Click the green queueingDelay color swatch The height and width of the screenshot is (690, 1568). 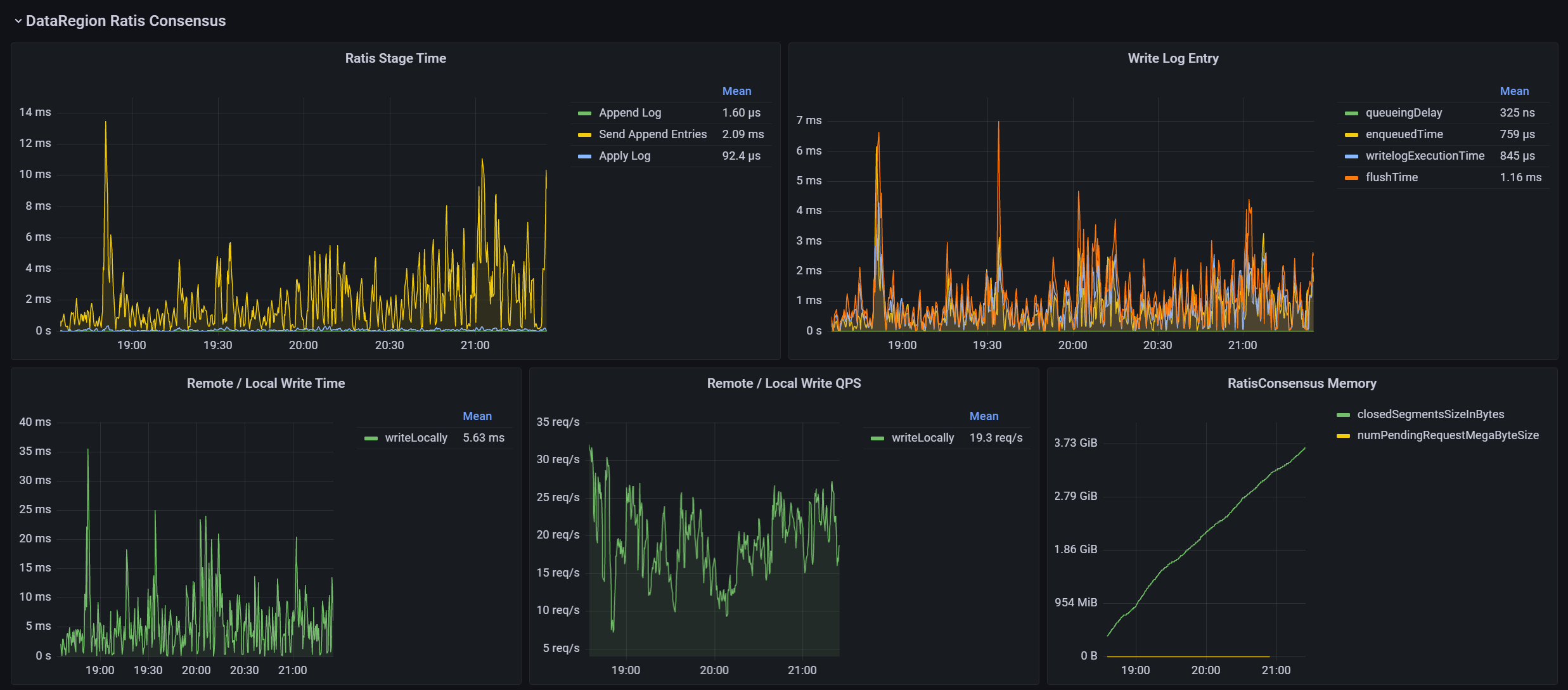coord(1351,113)
